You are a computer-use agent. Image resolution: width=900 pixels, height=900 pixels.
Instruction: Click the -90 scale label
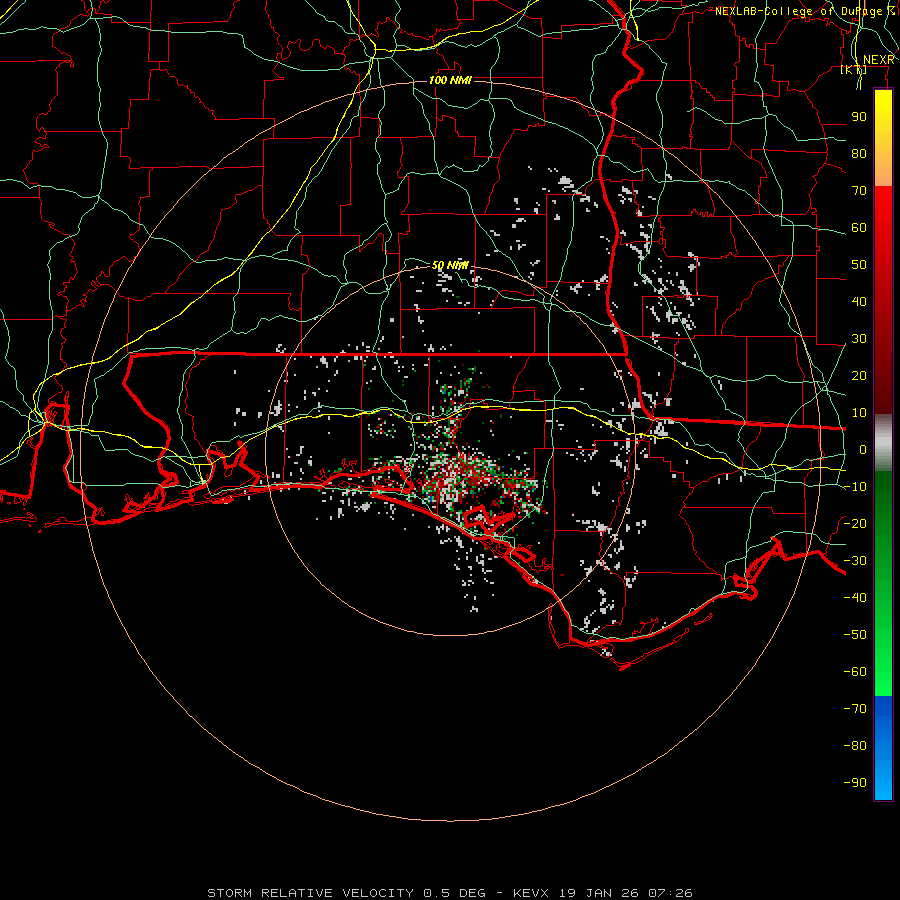[856, 782]
